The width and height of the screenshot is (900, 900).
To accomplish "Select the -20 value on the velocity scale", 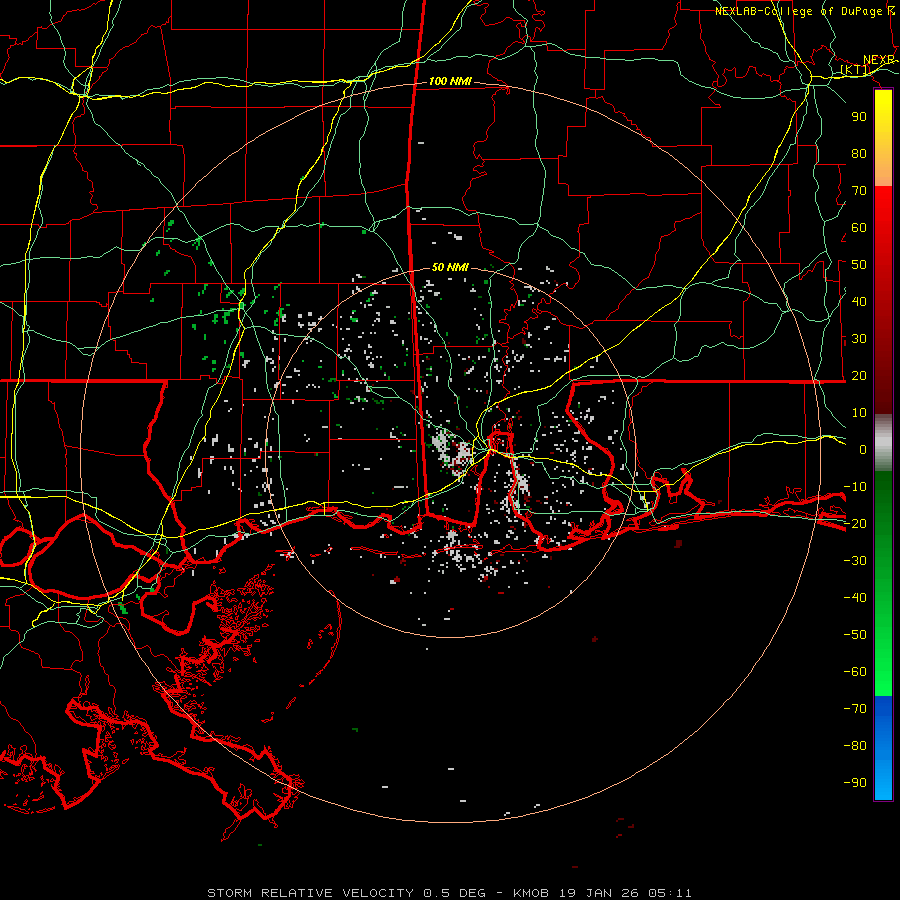I will click(x=855, y=523).
